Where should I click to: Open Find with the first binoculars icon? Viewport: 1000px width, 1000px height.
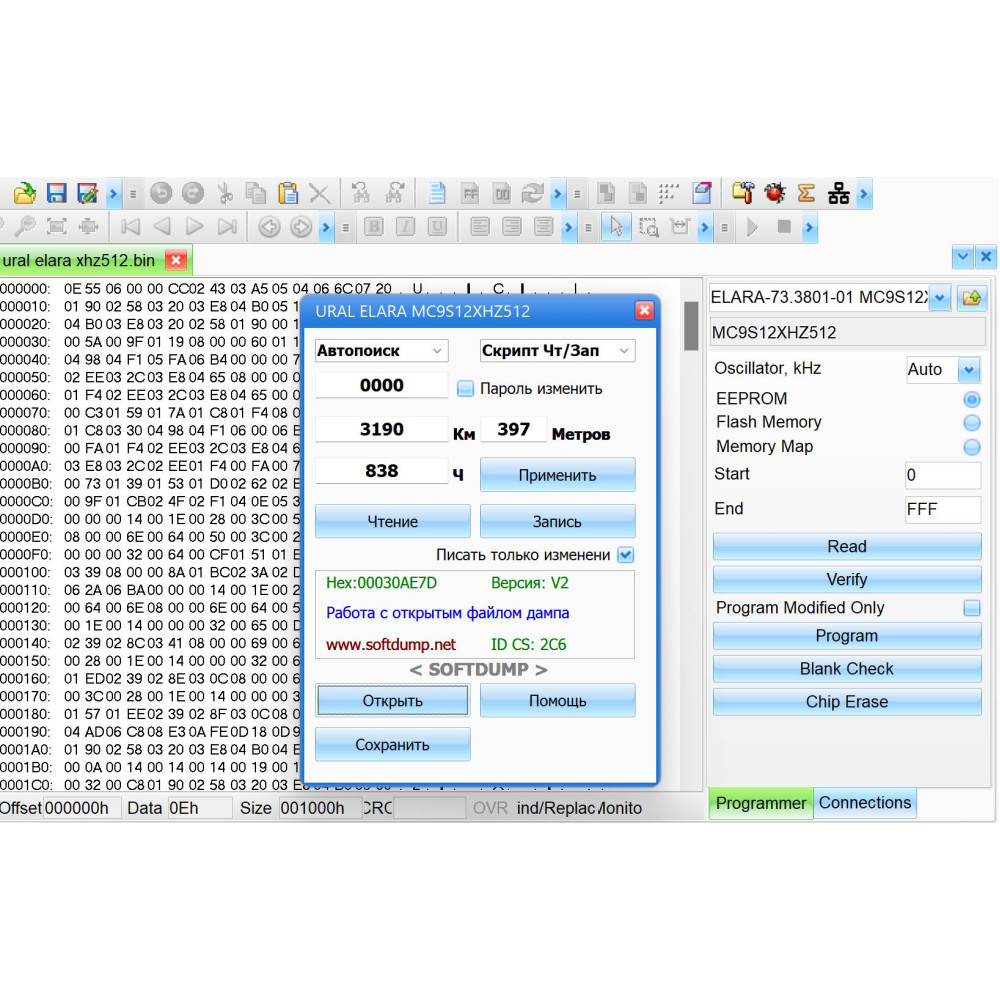click(361, 193)
